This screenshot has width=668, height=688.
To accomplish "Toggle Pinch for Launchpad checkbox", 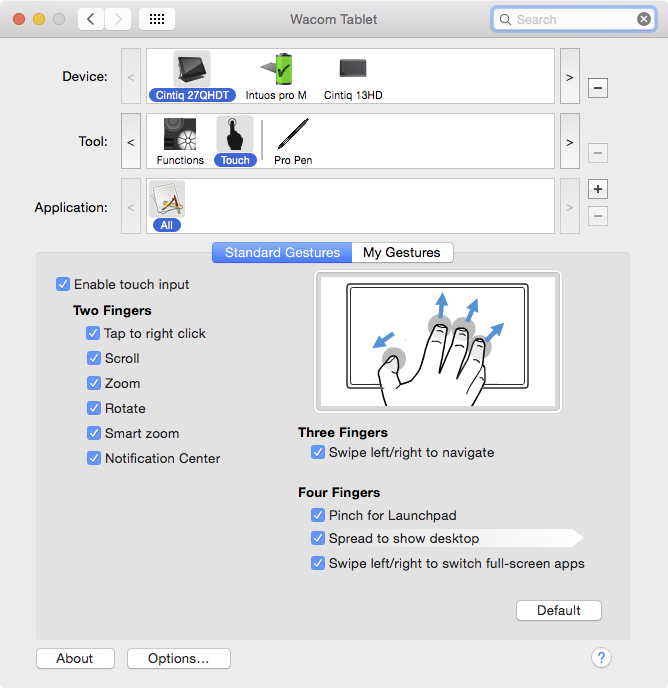I will (x=318, y=515).
